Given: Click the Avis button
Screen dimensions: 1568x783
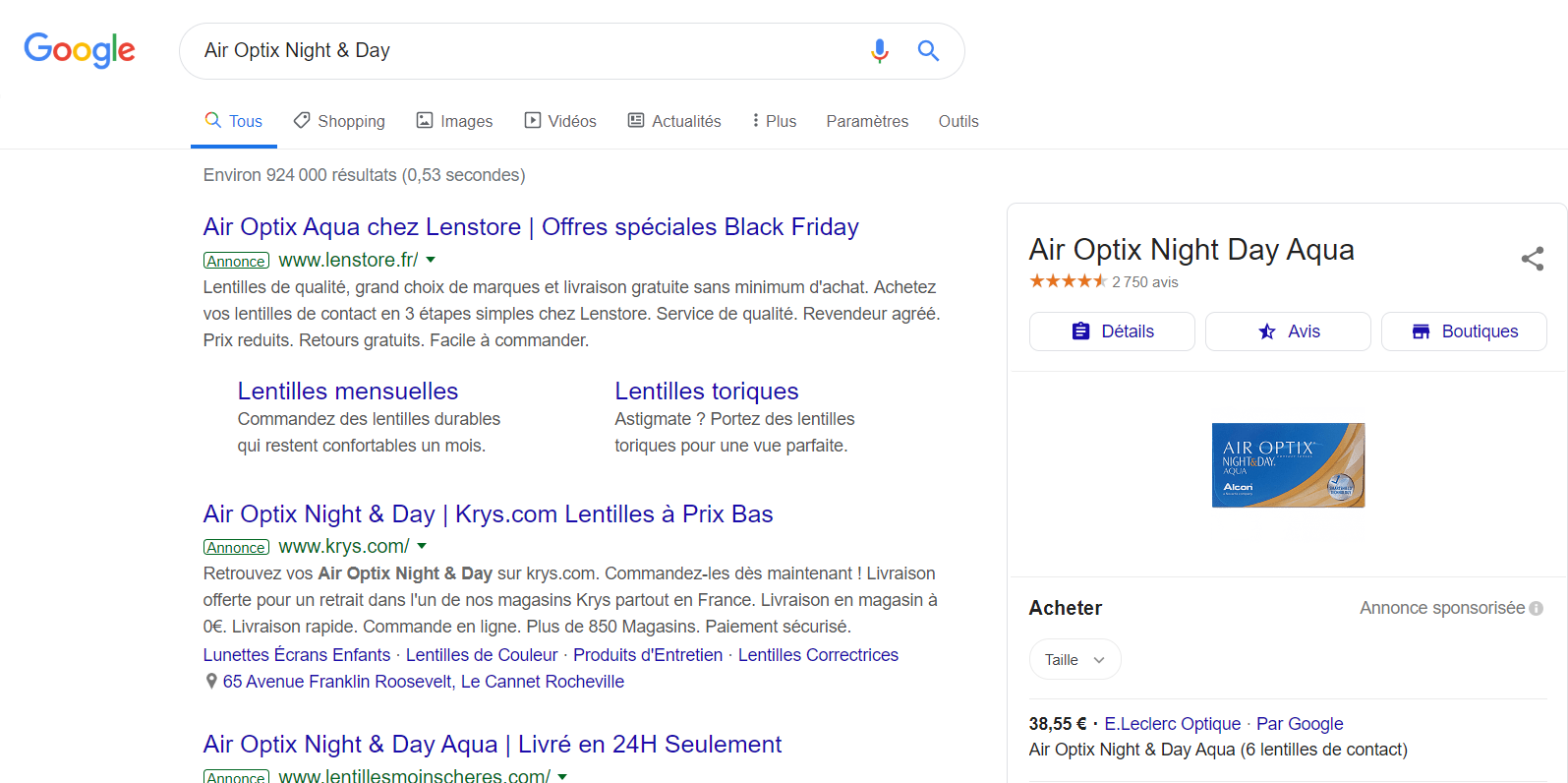Looking at the screenshot, I should coord(1288,331).
